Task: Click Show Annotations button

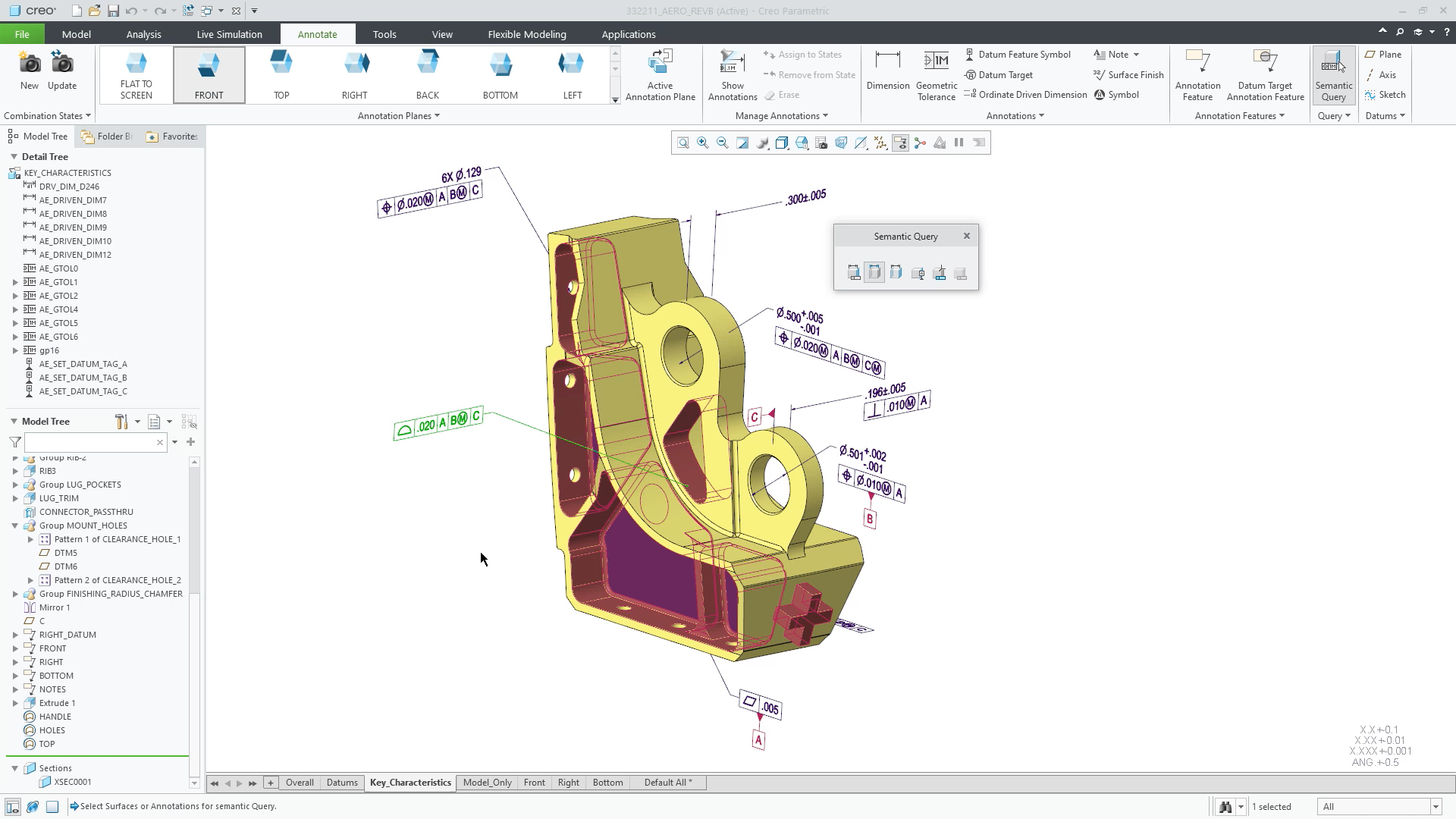Action: [733, 75]
